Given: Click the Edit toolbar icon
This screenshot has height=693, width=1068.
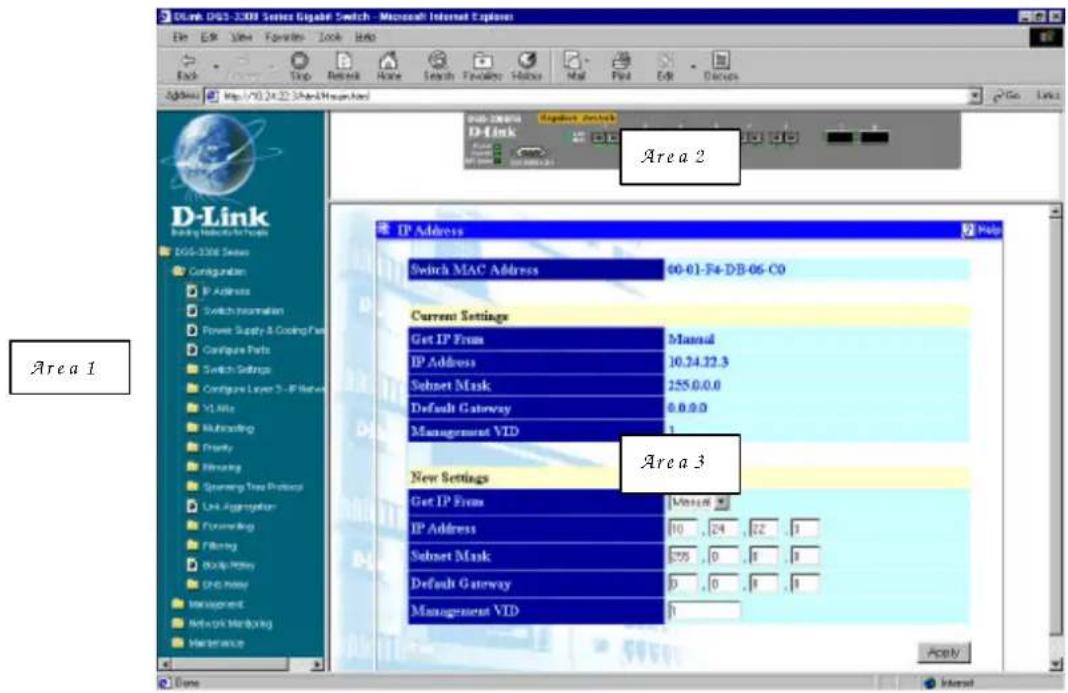Looking at the screenshot, I should (665, 67).
